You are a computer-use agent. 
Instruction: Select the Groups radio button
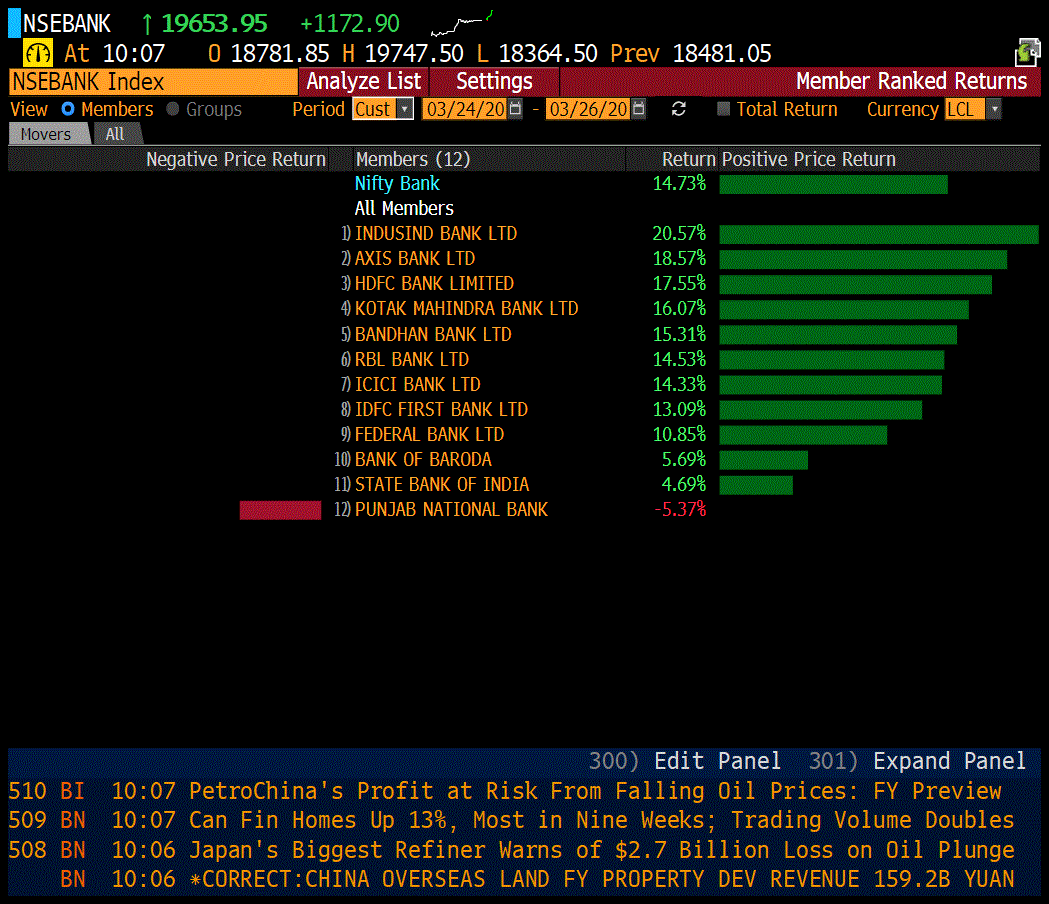[173, 109]
